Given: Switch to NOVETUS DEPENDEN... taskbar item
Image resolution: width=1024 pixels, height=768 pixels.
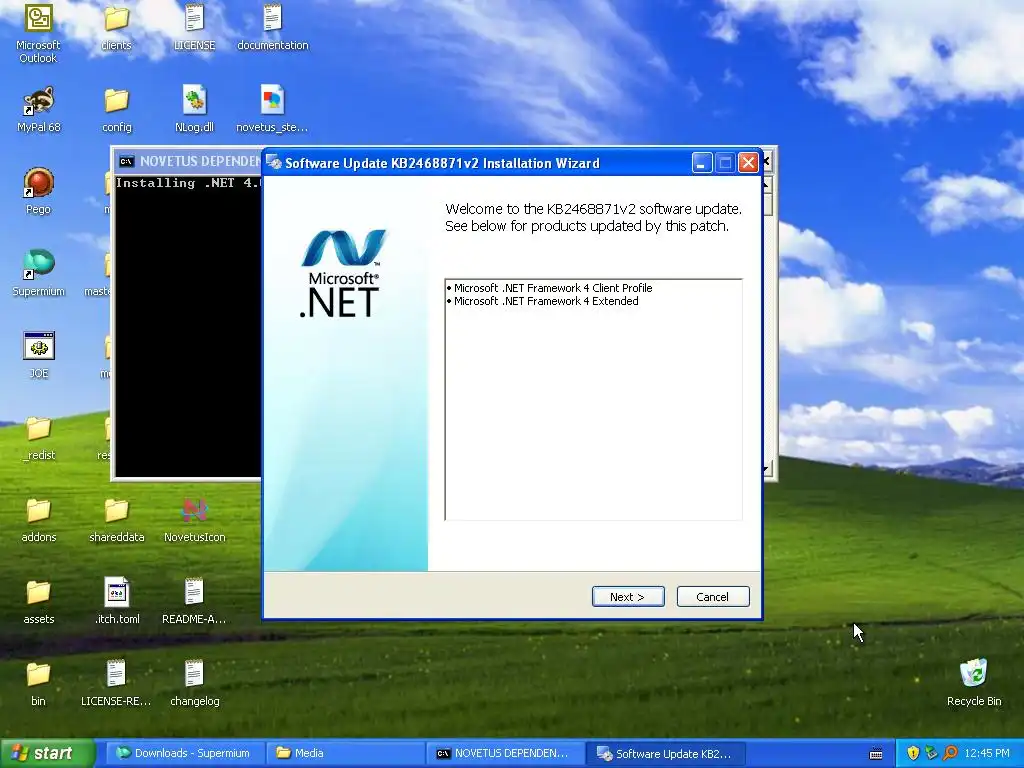Looking at the screenshot, I should [505, 753].
